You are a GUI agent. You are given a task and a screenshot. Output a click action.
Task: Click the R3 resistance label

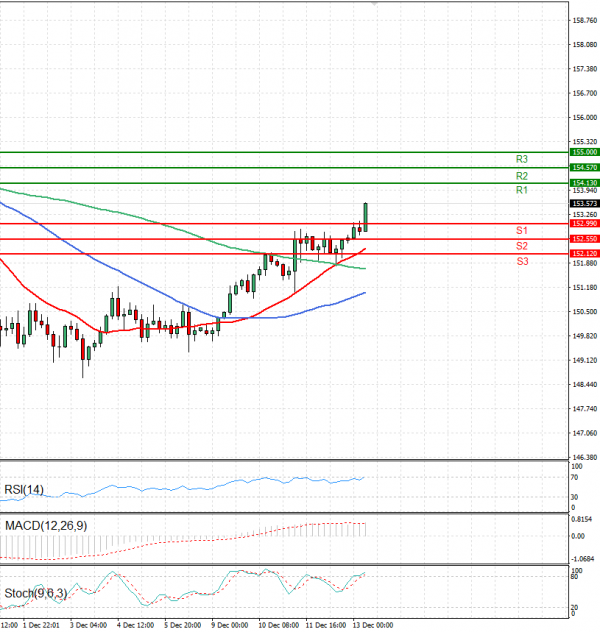point(521,159)
